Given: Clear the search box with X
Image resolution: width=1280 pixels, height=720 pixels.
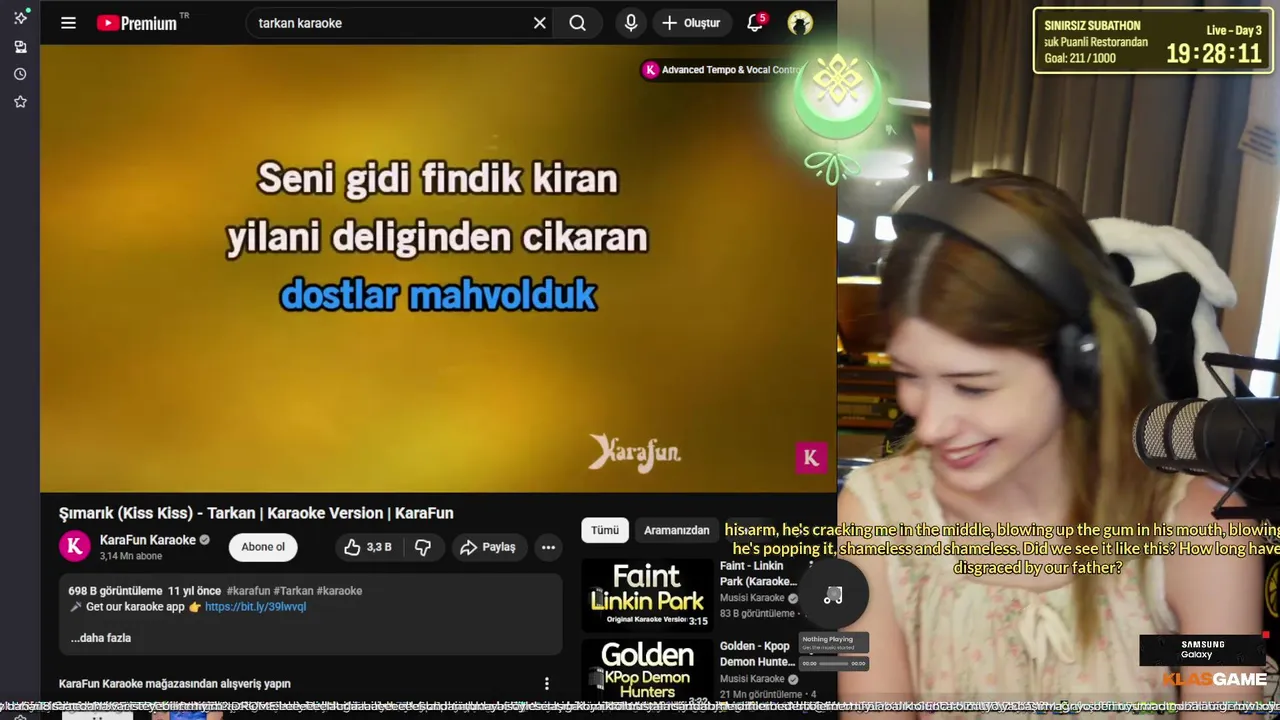Looking at the screenshot, I should pyautogui.click(x=540, y=23).
